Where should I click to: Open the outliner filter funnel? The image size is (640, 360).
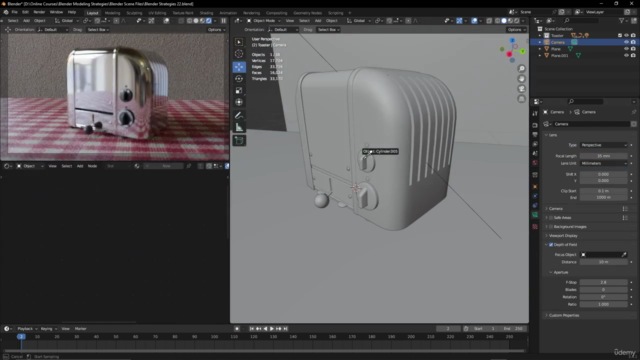click(x=622, y=20)
